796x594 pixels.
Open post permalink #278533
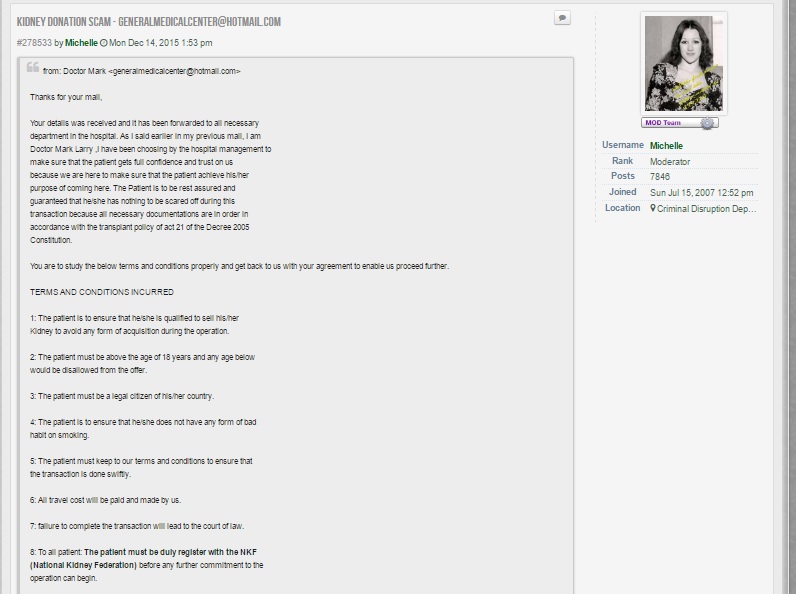click(34, 43)
